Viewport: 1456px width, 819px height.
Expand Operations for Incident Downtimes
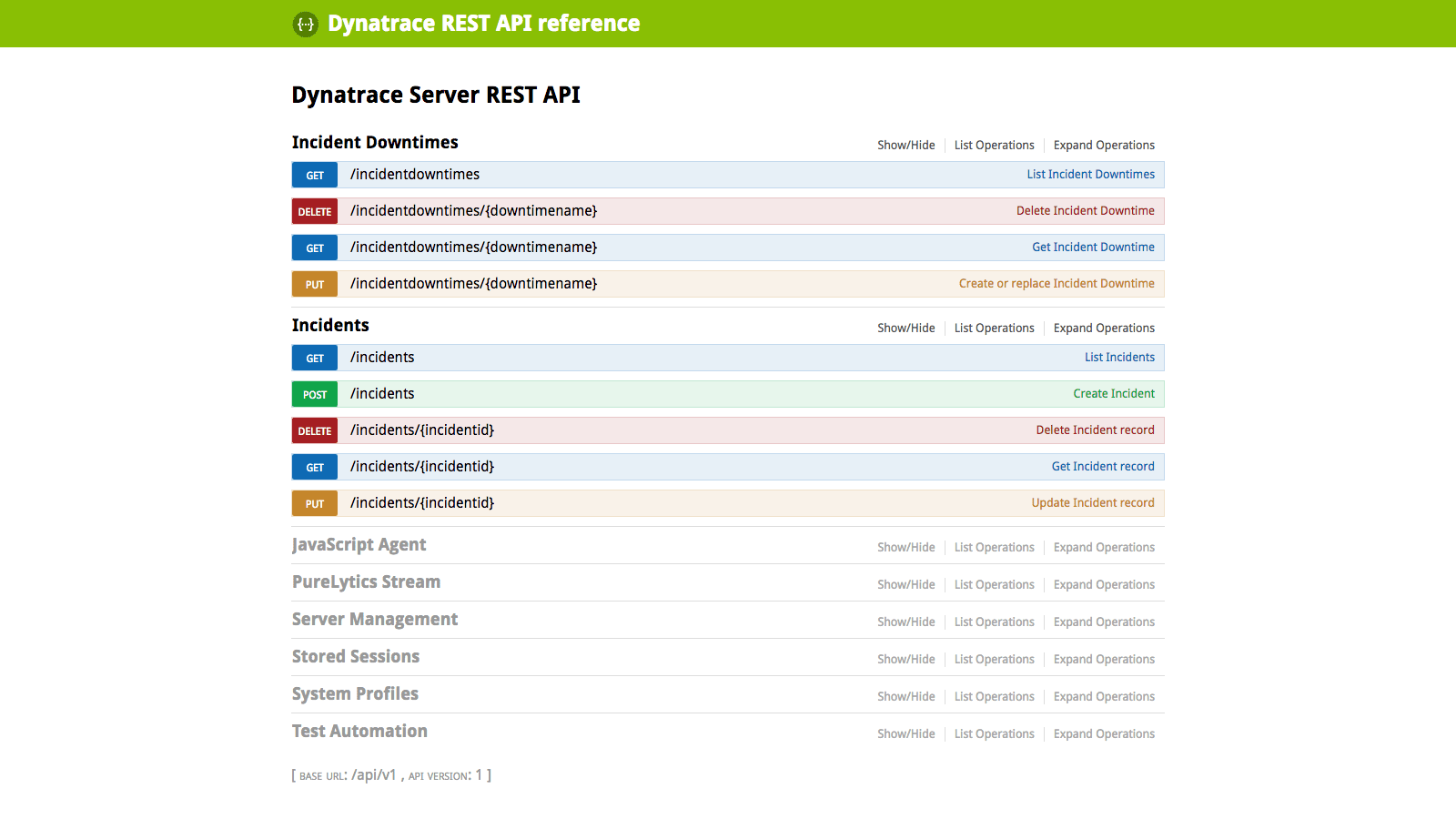[1104, 146]
